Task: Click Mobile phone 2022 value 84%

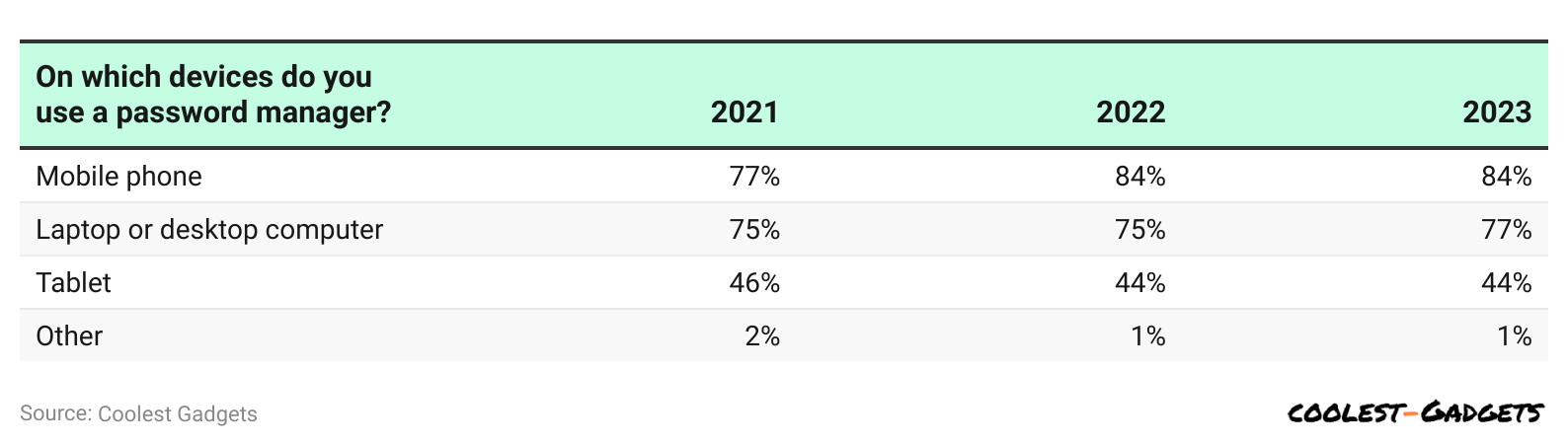Action: 1140,177
